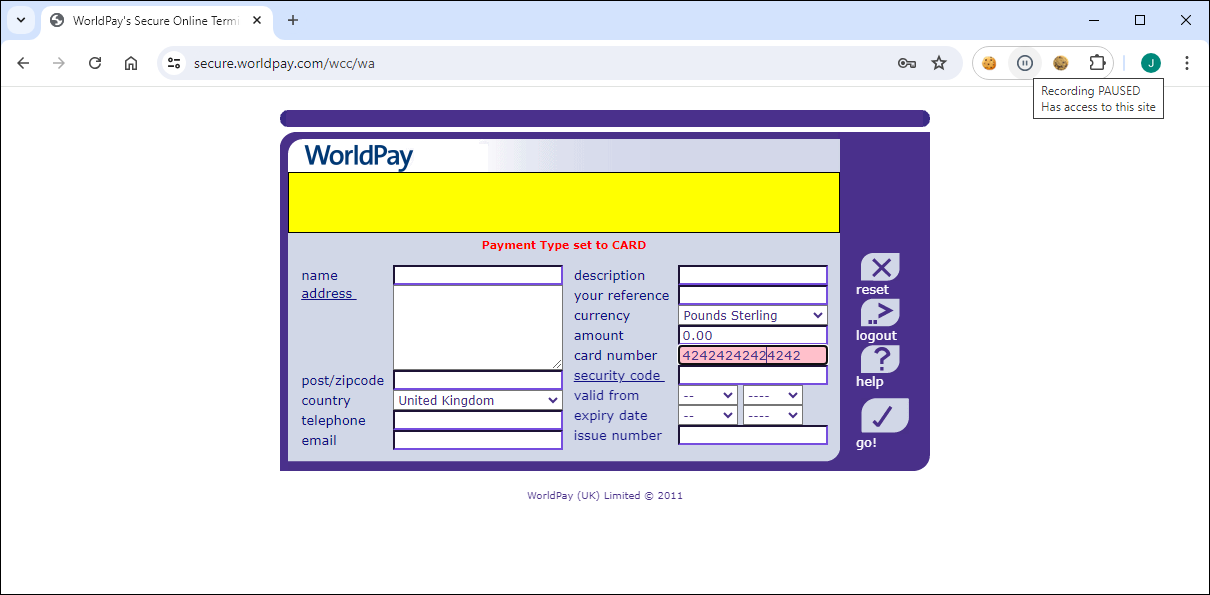Go back with browser back arrow

coord(24,63)
